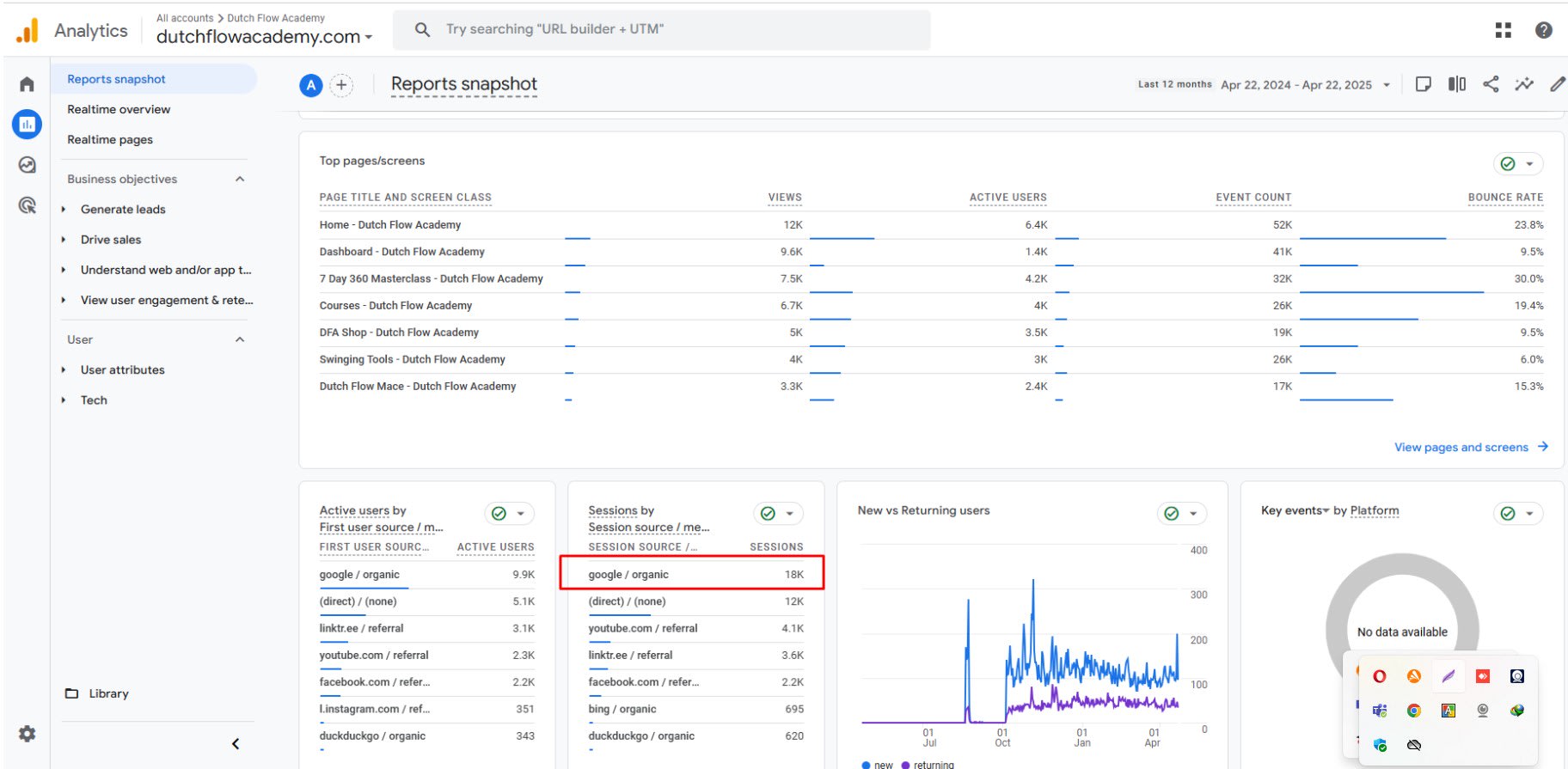1568x769 pixels.
Task: Open New vs Returning users check dropdown
Action: [1181, 514]
